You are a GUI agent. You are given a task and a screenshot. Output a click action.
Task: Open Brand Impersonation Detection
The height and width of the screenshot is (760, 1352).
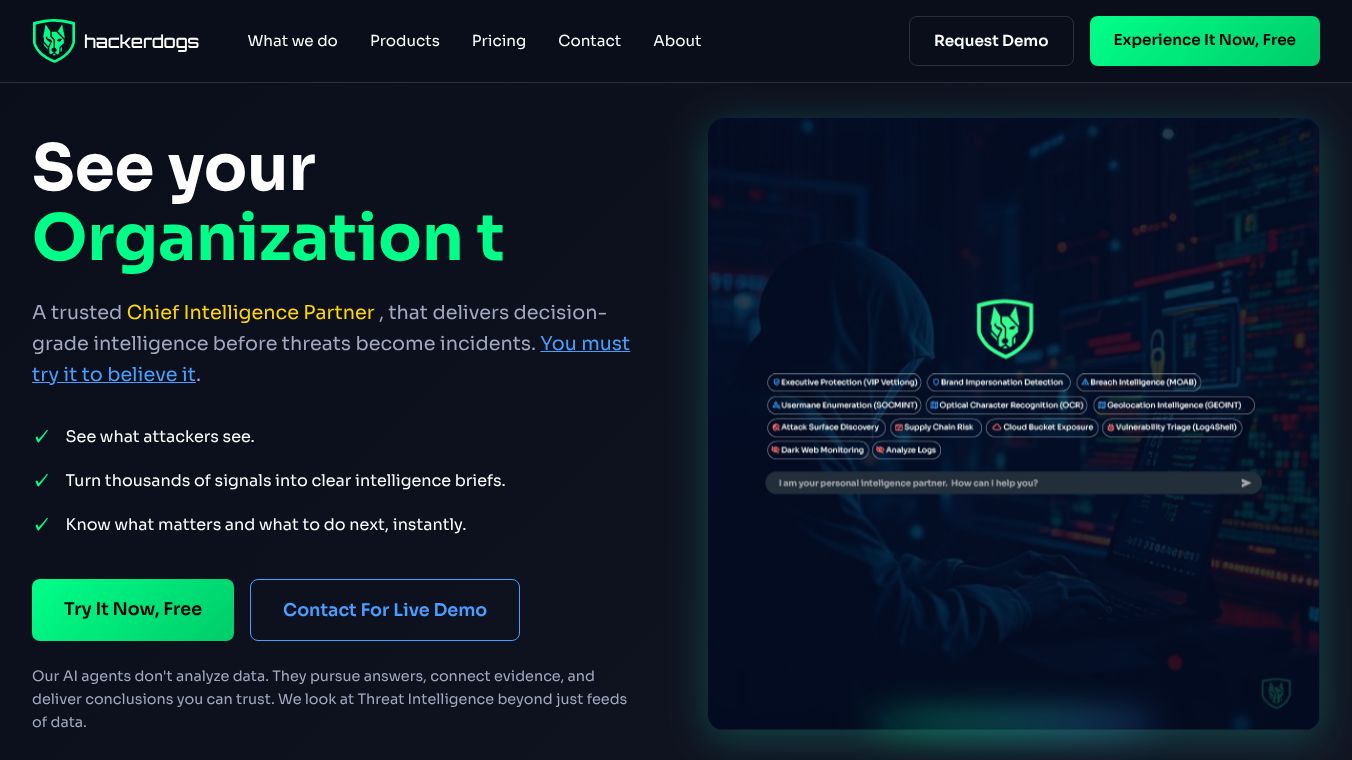[996, 382]
